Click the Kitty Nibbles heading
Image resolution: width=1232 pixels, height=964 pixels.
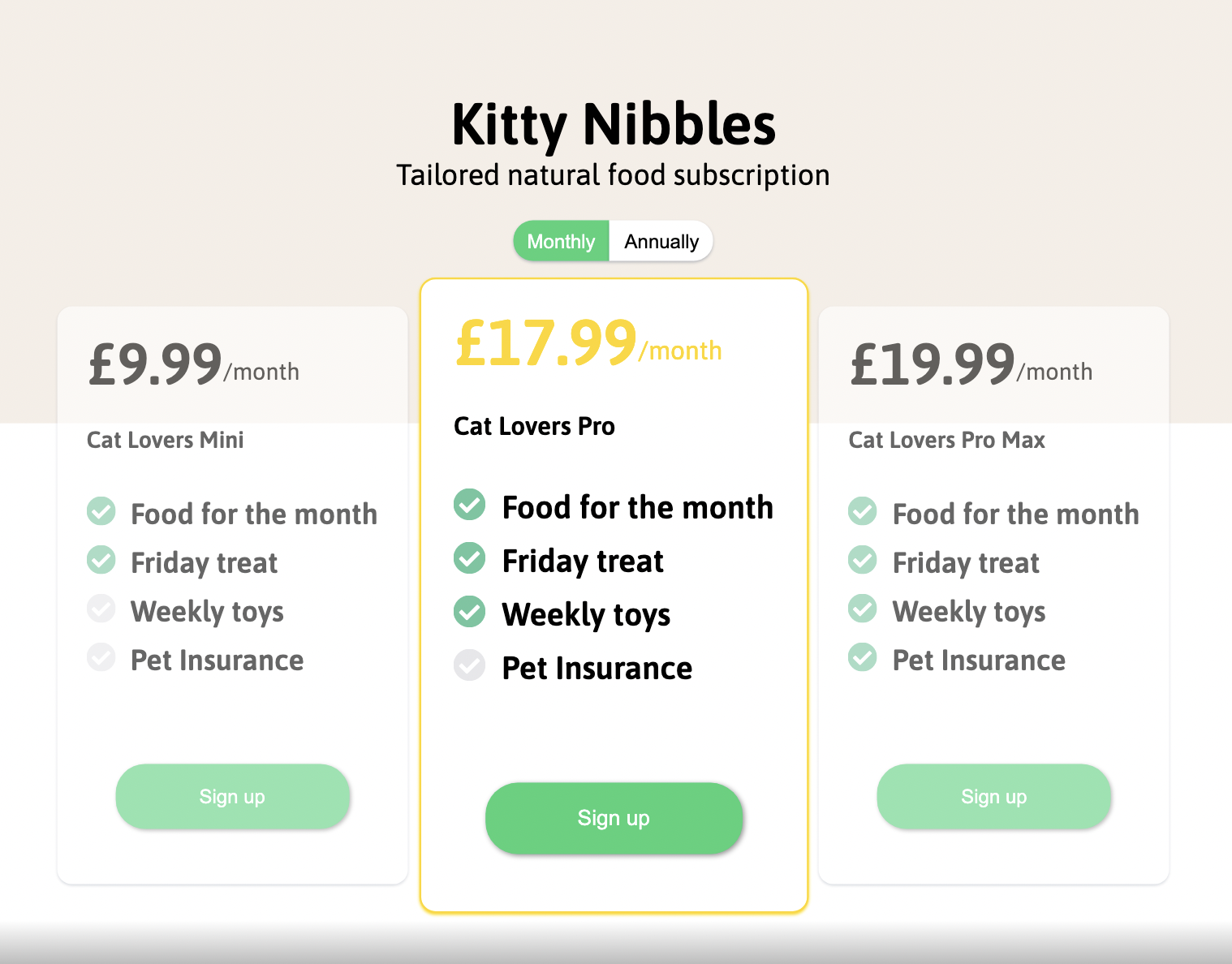point(614,125)
